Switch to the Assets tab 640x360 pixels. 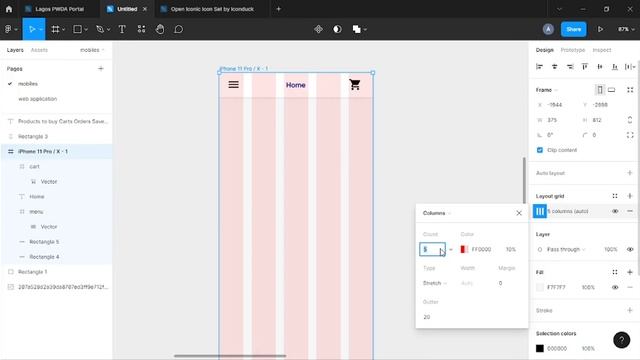[x=39, y=50]
